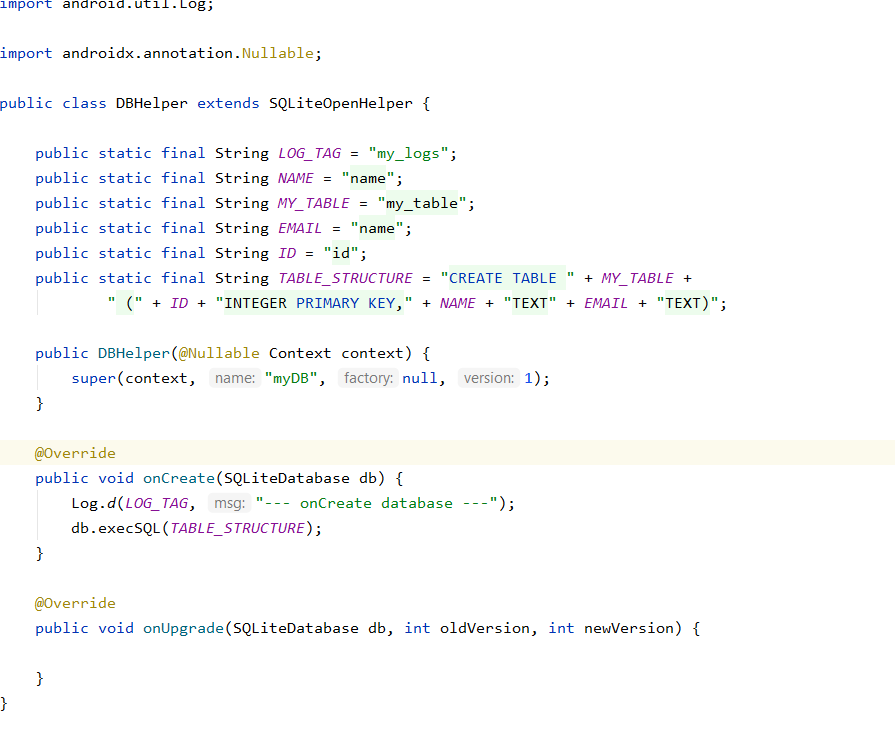The image size is (895, 753).
Task: Click the db.execSQL call
Action: point(115,528)
